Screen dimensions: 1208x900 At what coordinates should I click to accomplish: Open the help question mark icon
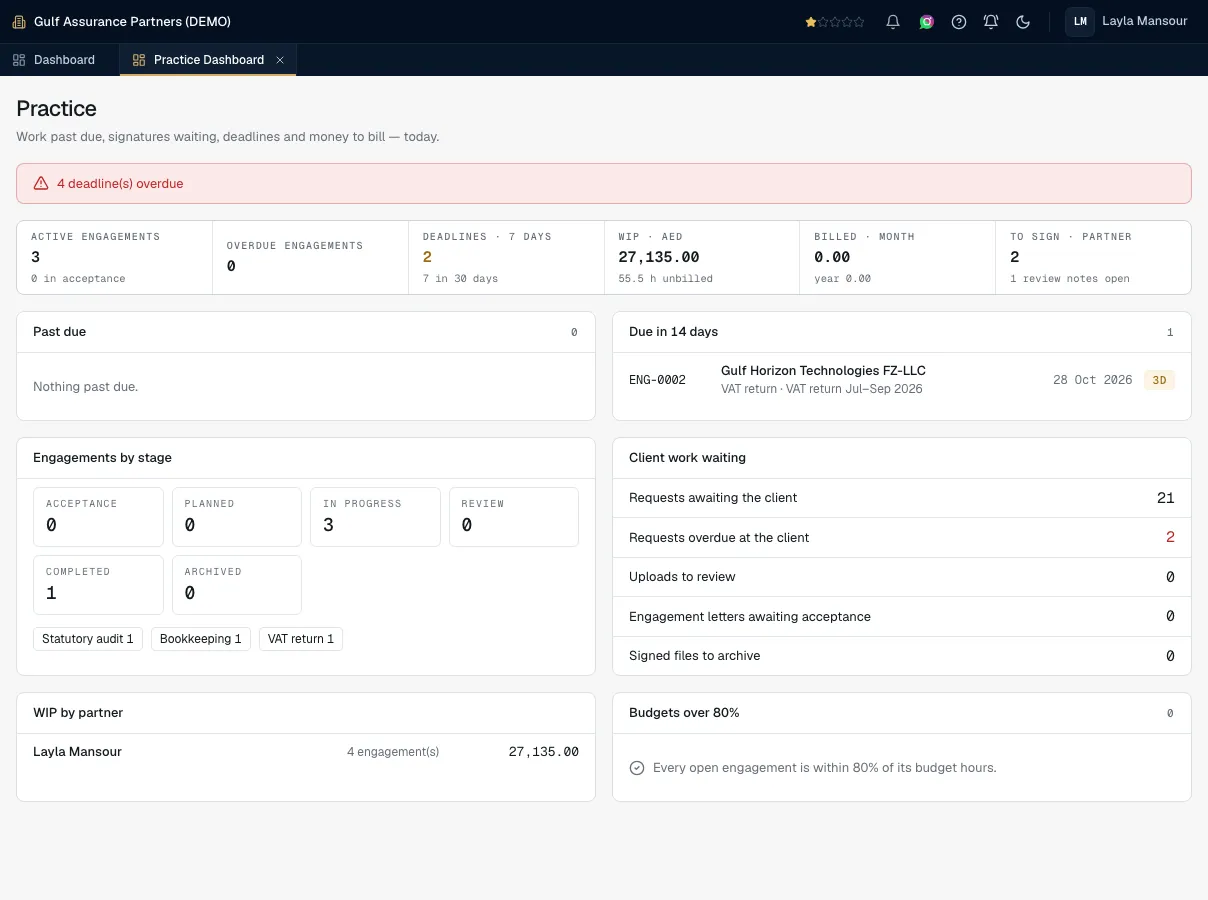(x=959, y=21)
